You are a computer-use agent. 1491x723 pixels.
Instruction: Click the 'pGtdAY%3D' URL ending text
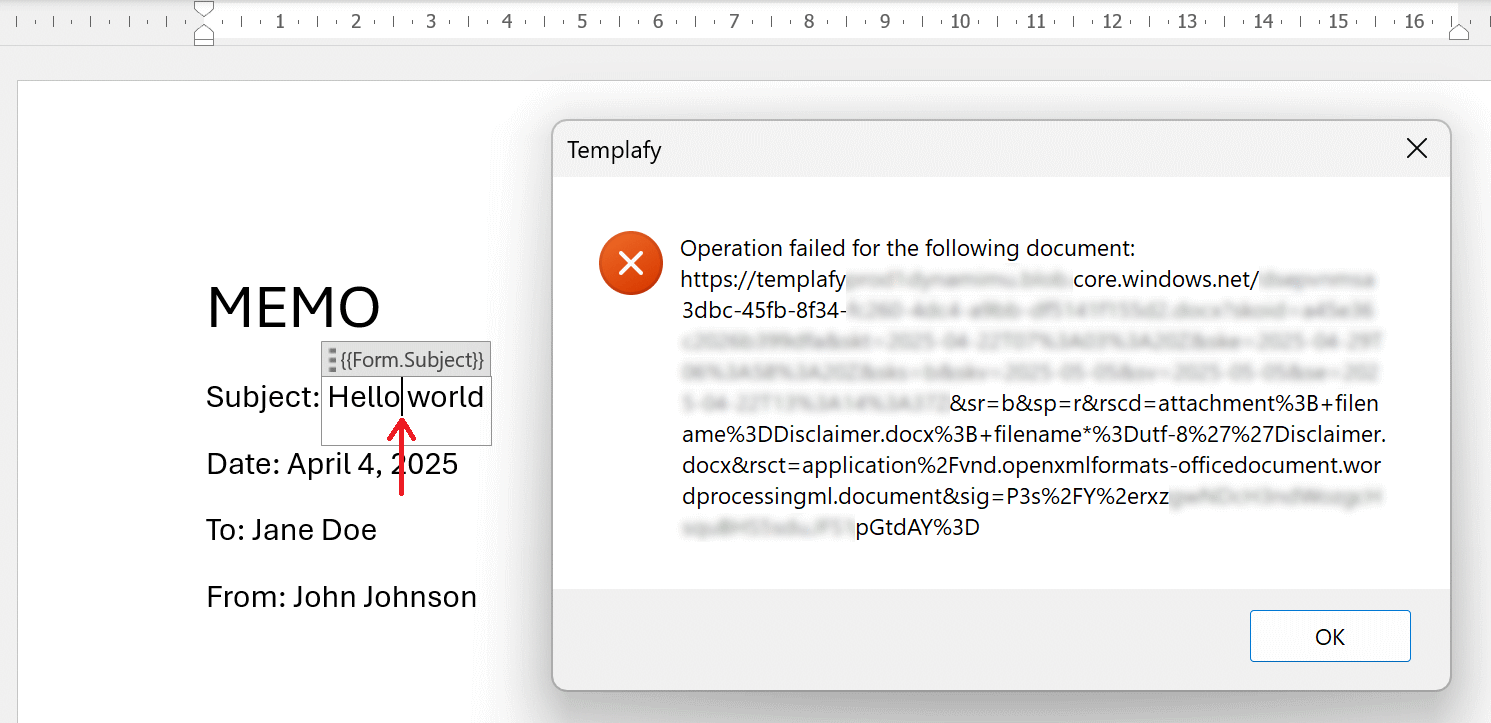tap(917, 528)
